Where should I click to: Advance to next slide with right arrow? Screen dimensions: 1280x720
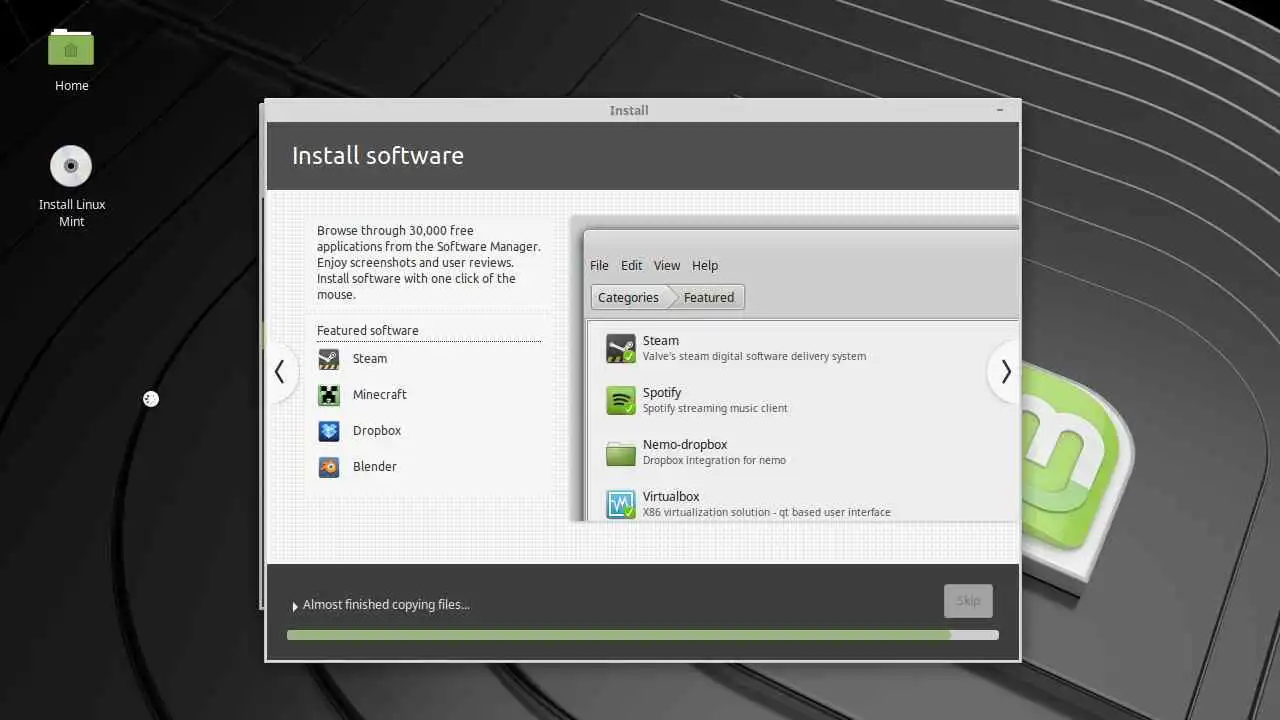[x=1005, y=372]
